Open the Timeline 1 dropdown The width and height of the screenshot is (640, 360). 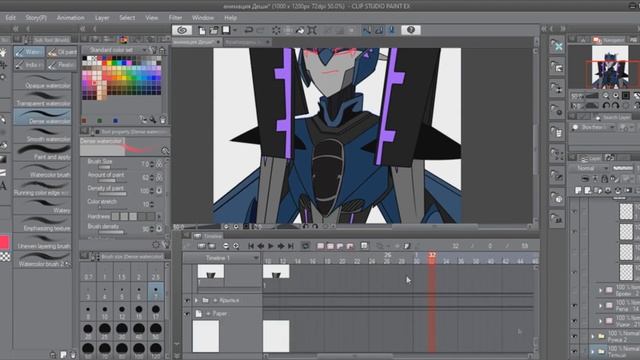tap(256, 258)
